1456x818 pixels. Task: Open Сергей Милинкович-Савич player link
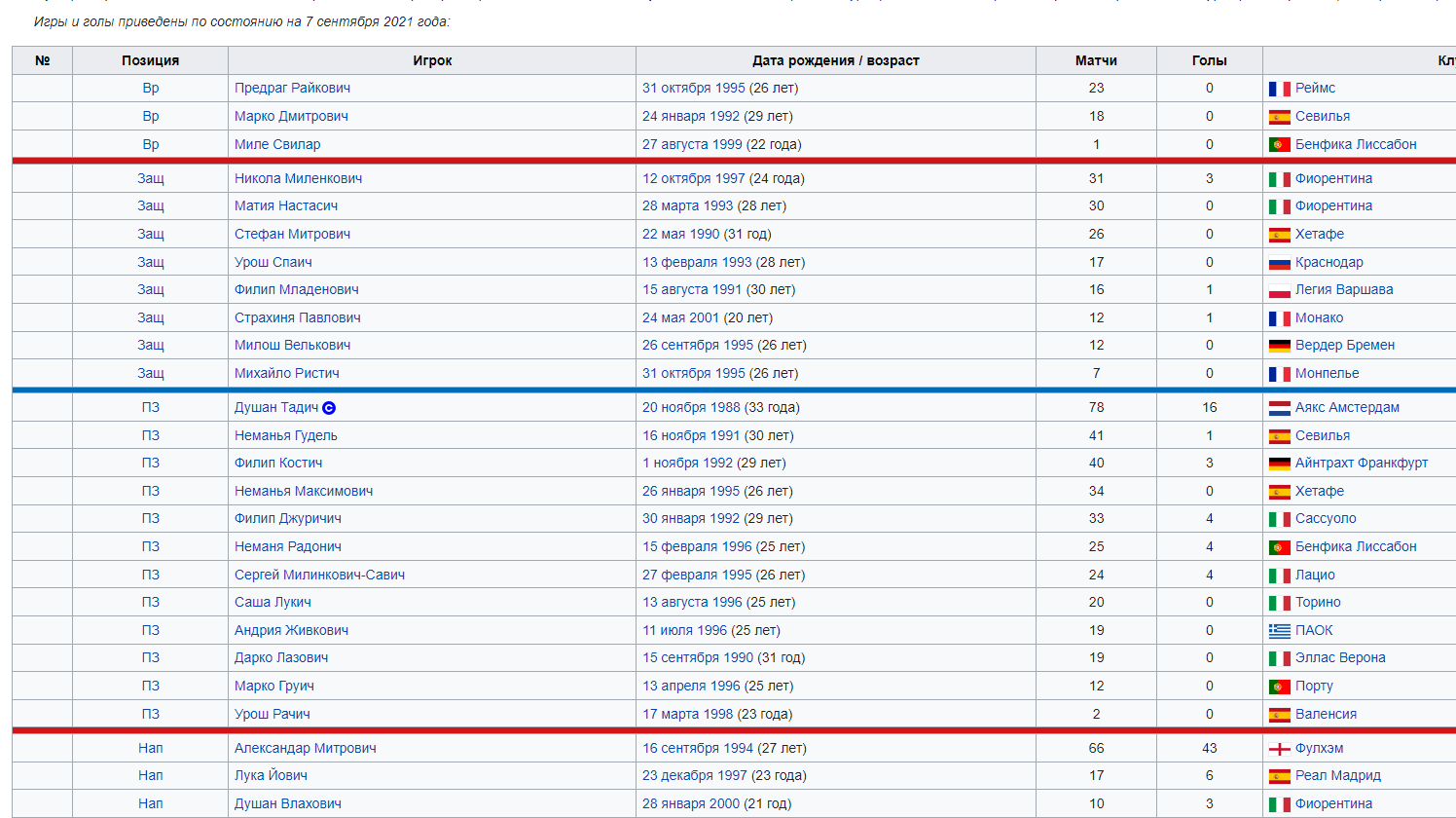point(319,575)
